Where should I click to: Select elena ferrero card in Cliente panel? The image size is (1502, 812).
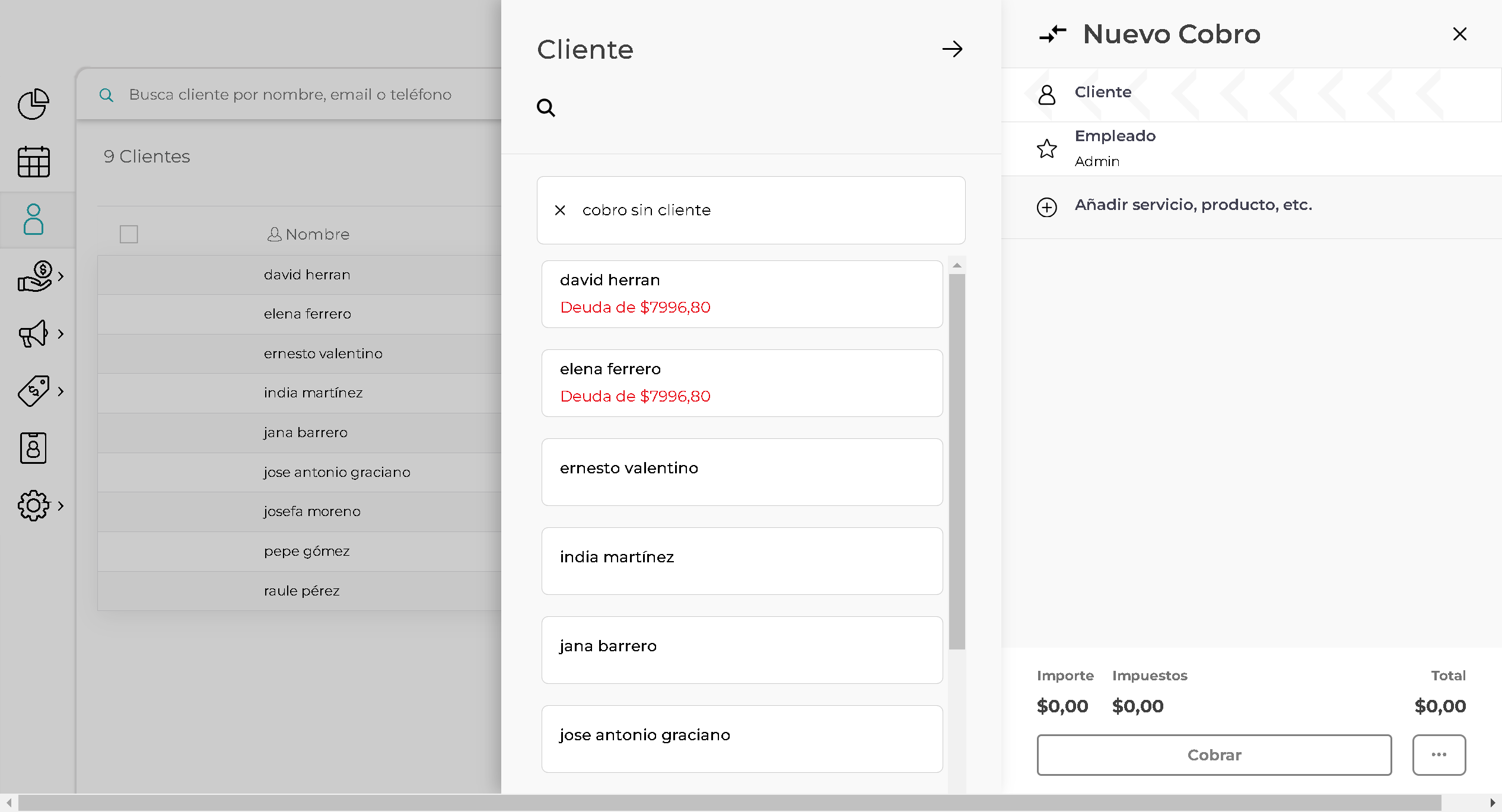pos(742,383)
